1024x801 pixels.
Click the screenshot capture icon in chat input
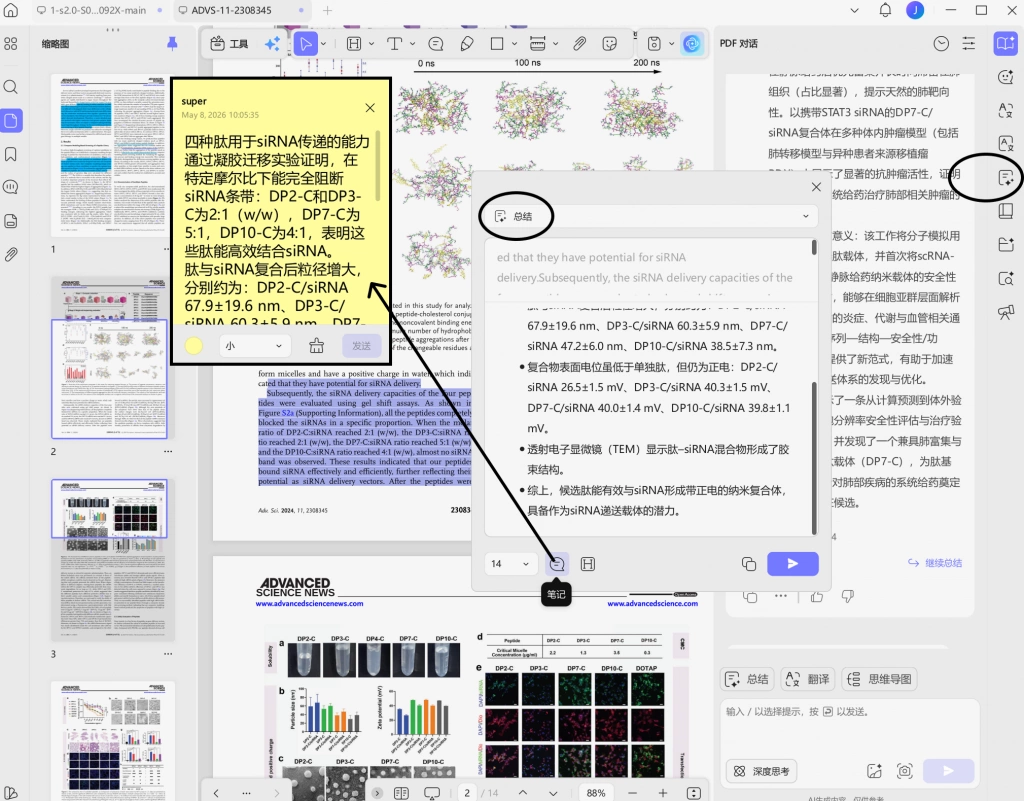pos(904,771)
